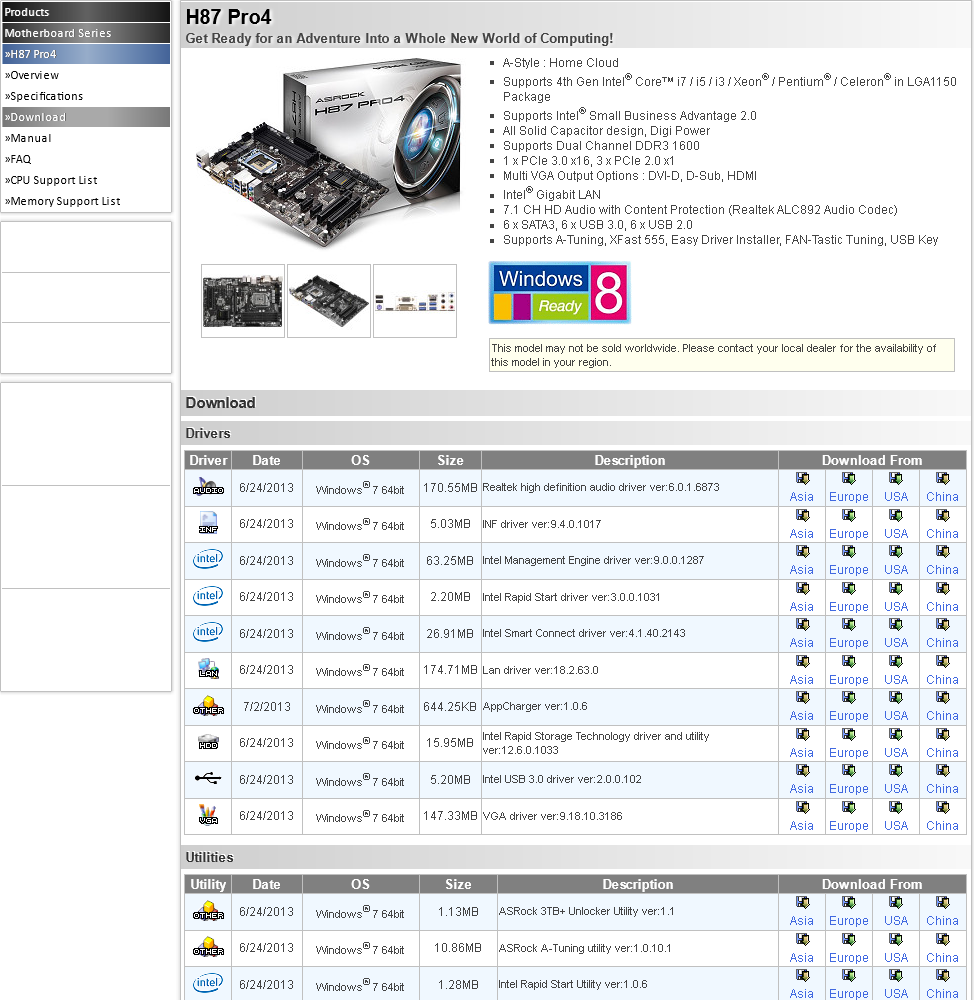Screen dimensions: 974x1000
Task: Click China download icon for Intel Rapid Start driver
Action: (942, 589)
